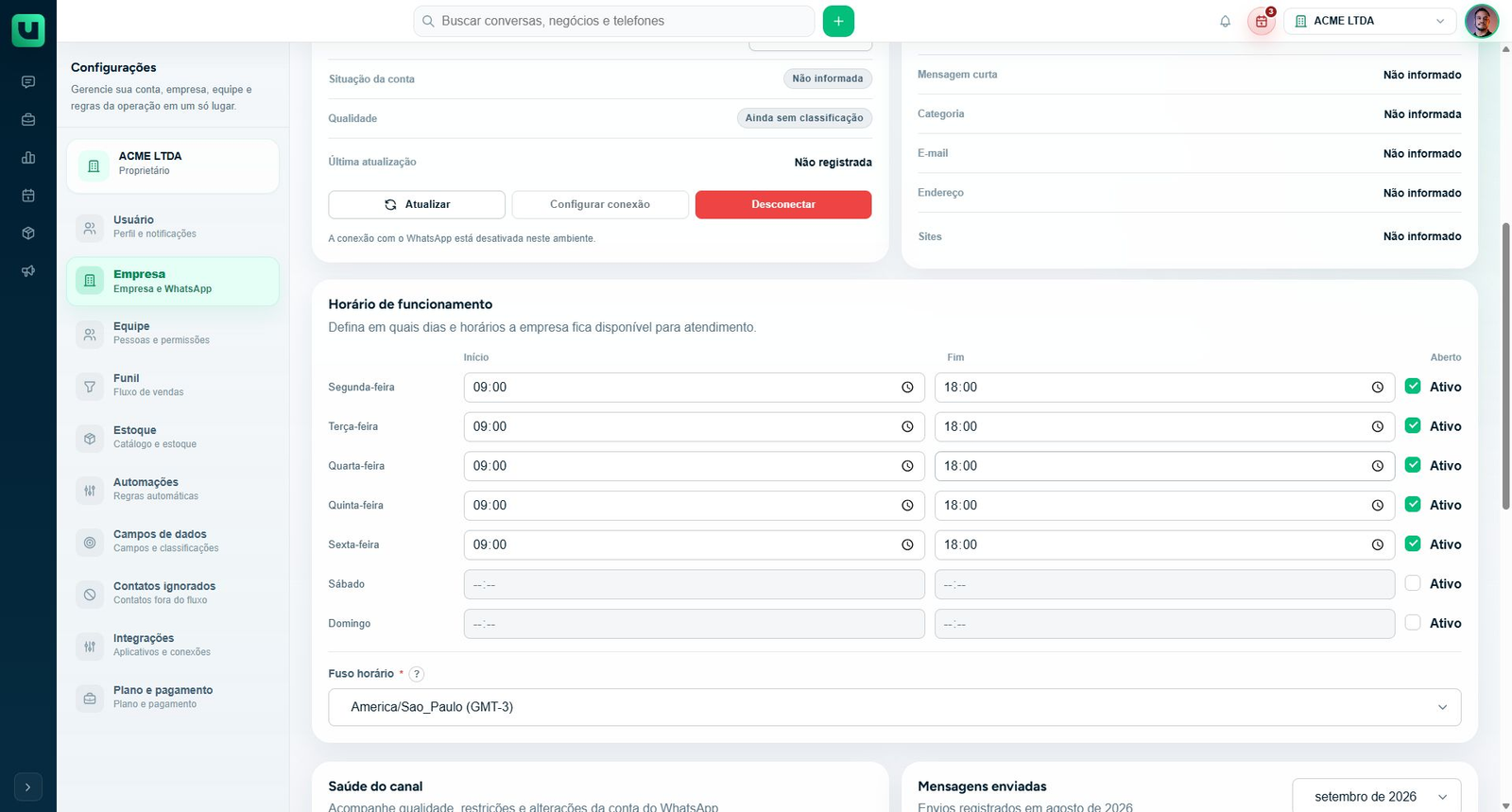Open Automações settings section
The height and width of the screenshot is (812, 1512).
tap(173, 489)
